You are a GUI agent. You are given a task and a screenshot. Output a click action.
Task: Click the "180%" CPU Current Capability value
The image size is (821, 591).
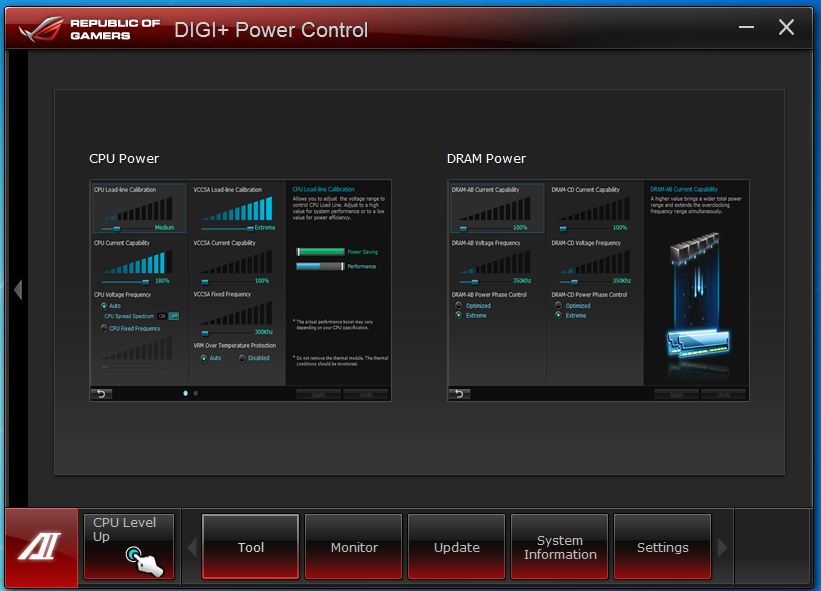tap(162, 281)
